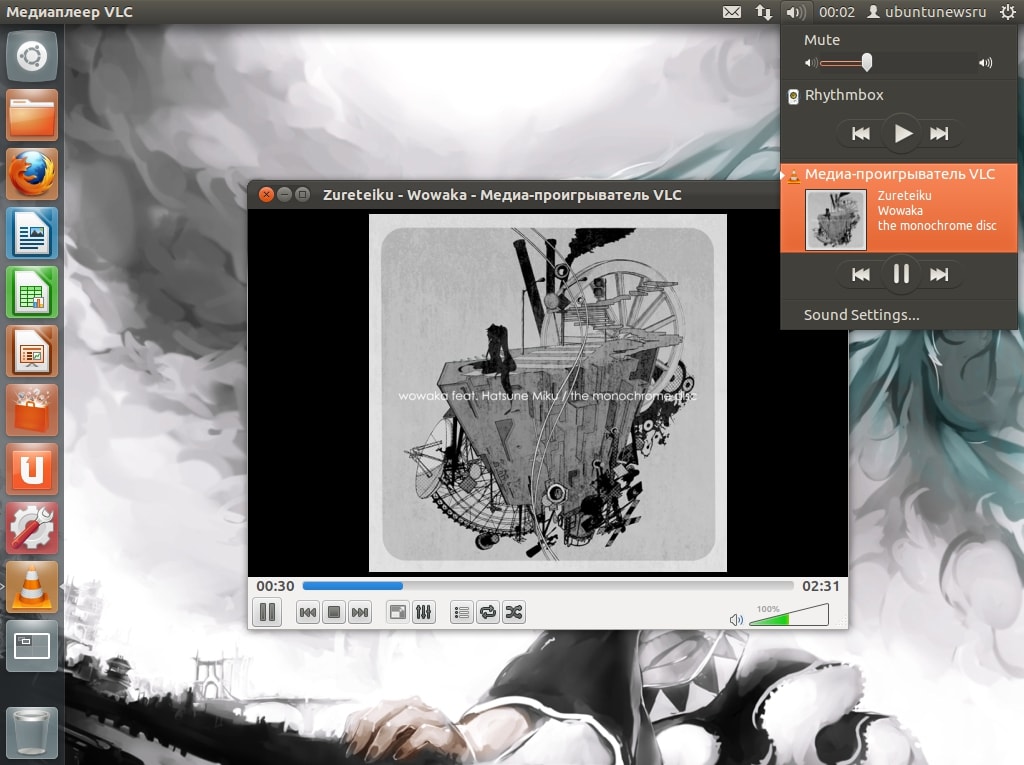Open the Ubuntu Dash home button
The image size is (1024, 765).
pyautogui.click(x=32, y=56)
